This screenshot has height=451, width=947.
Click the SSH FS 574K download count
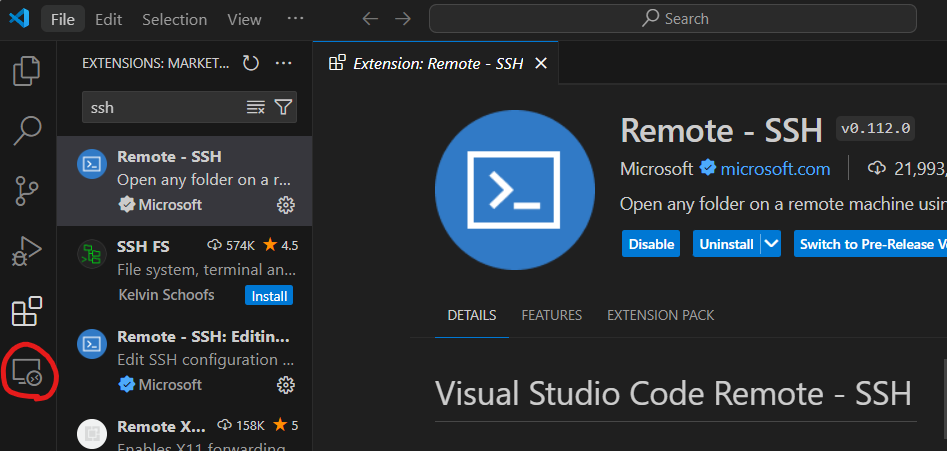point(232,246)
